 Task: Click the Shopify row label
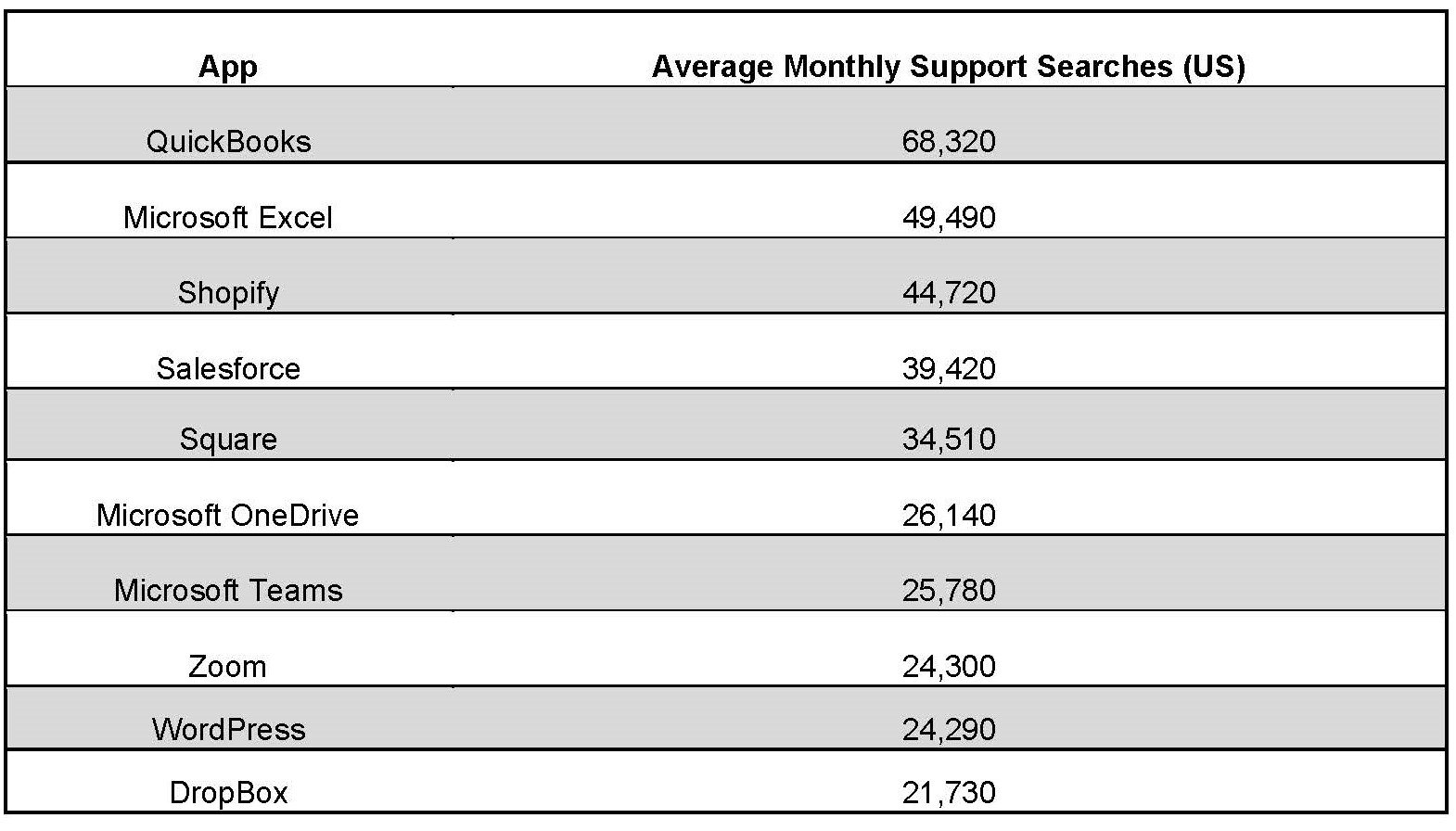(x=228, y=293)
